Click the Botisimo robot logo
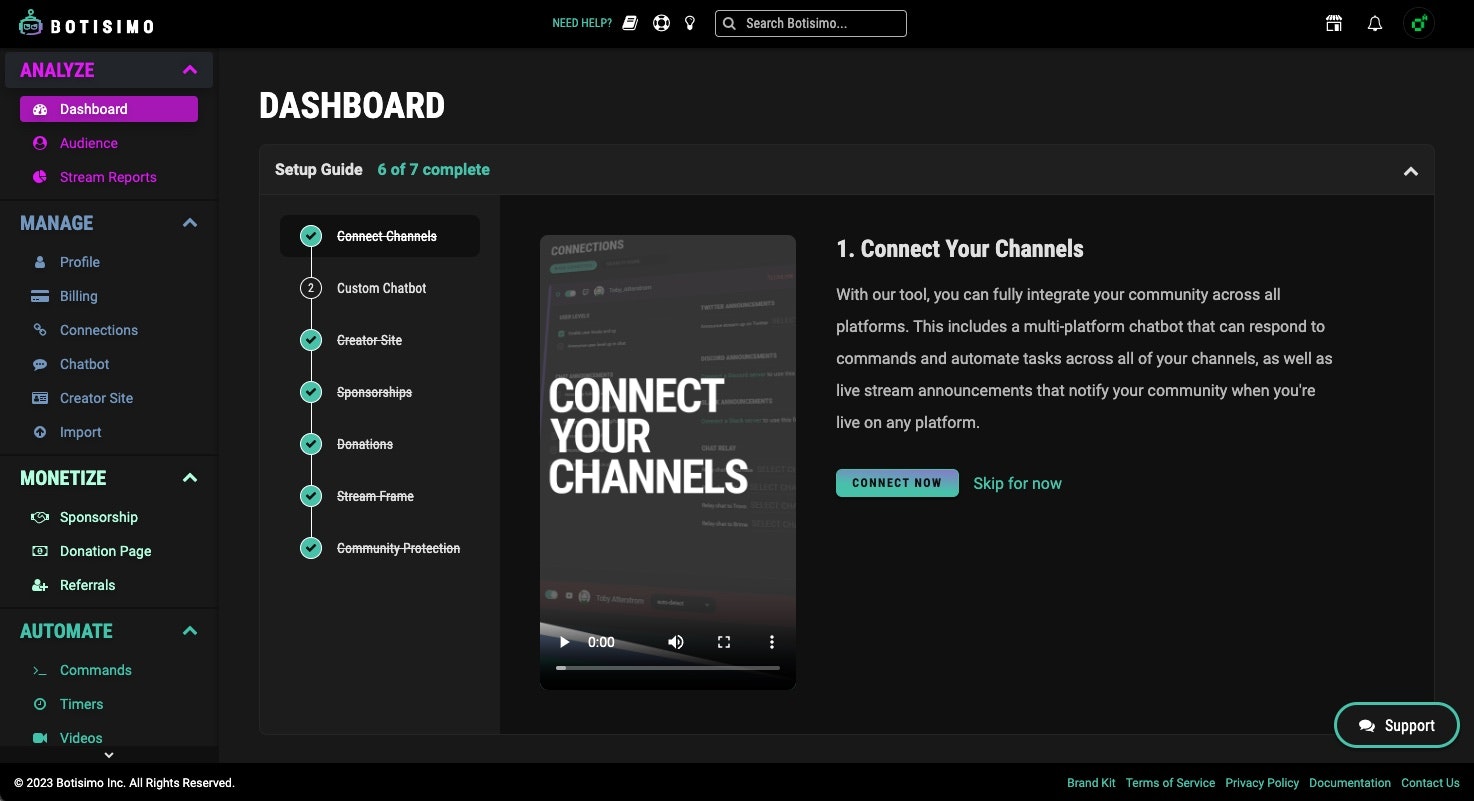The height and width of the screenshot is (801, 1474). click(x=31, y=23)
